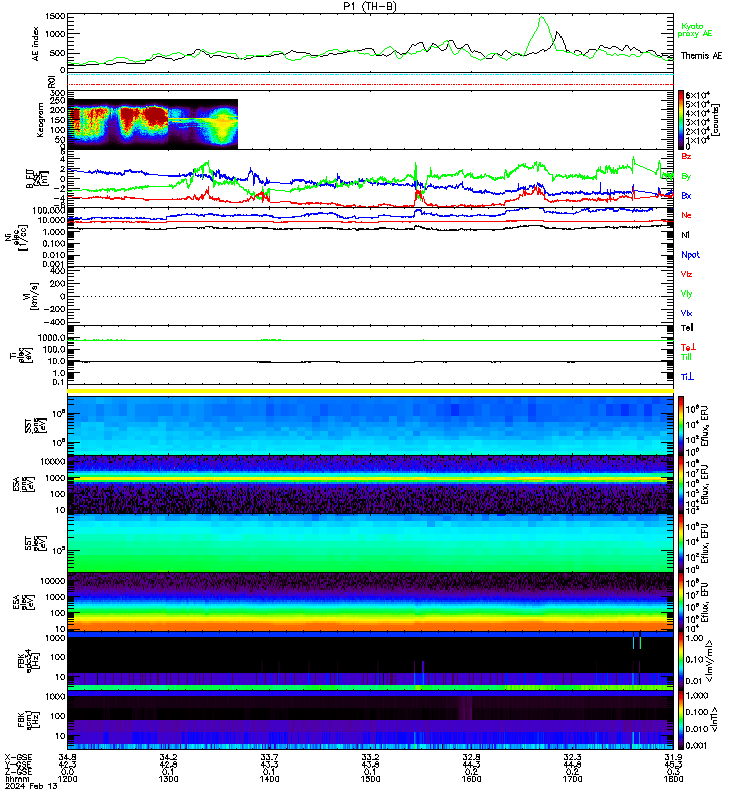Click the green "Viy" legend label
This screenshot has height=800, width=750.
pos(686,294)
